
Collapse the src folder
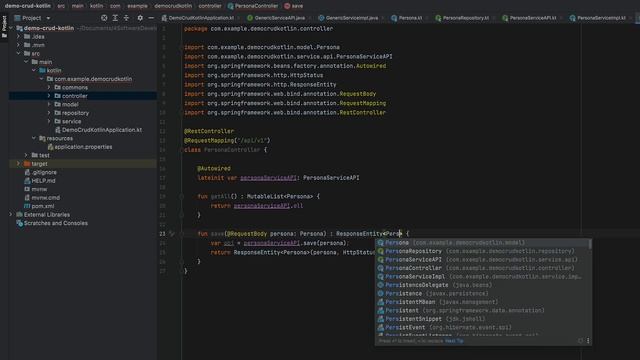click(18, 53)
